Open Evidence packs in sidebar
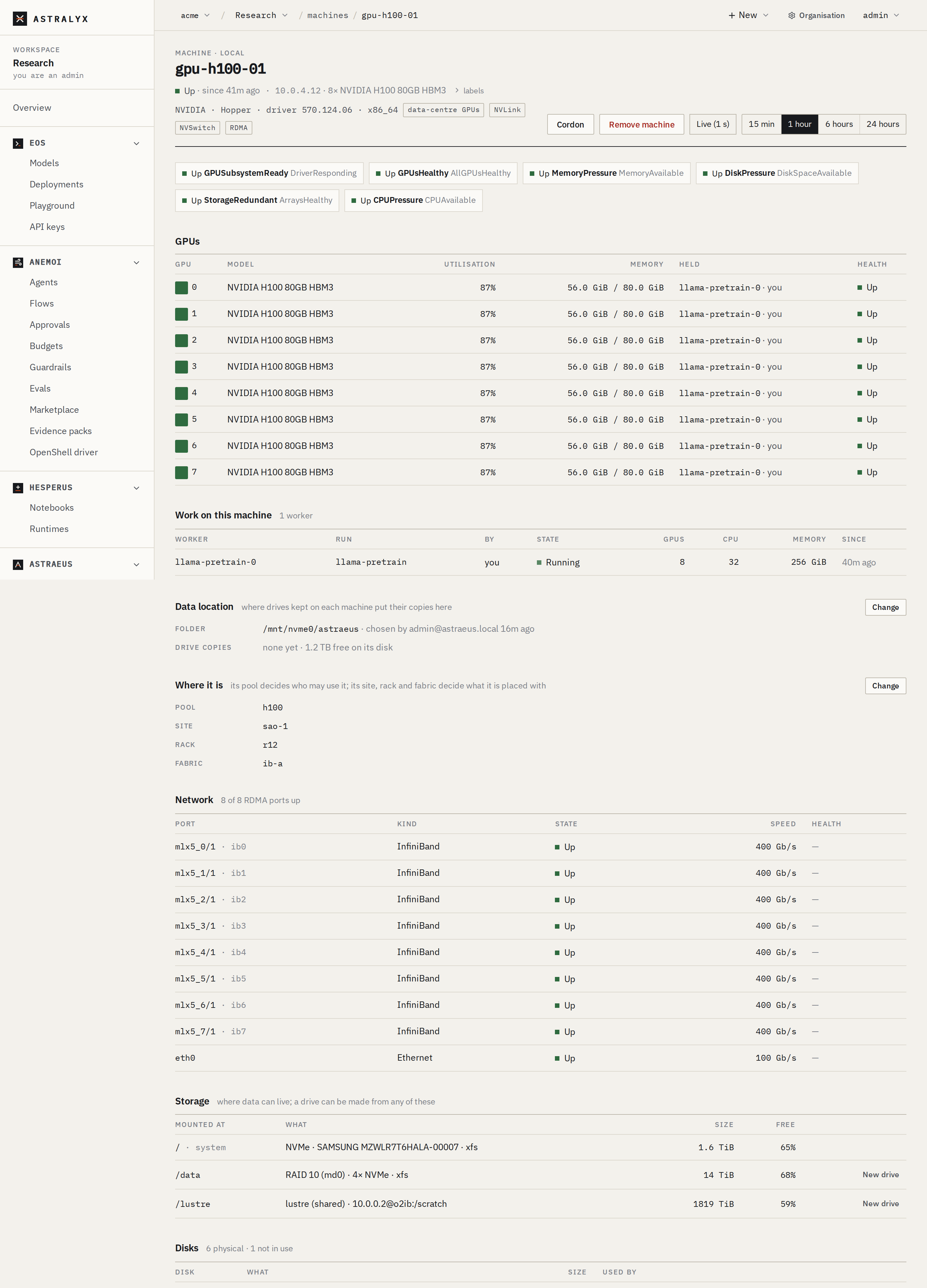The width and height of the screenshot is (927, 1288). pyautogui.click(x=61, y=431)
